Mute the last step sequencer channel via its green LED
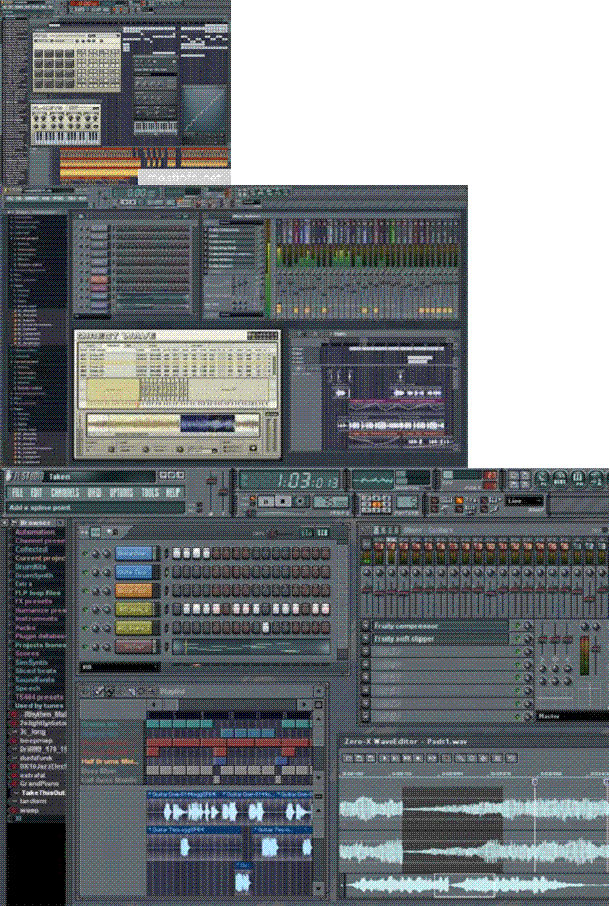The width and height of the screenshot is (609, 906). click(x=86, y=647)
